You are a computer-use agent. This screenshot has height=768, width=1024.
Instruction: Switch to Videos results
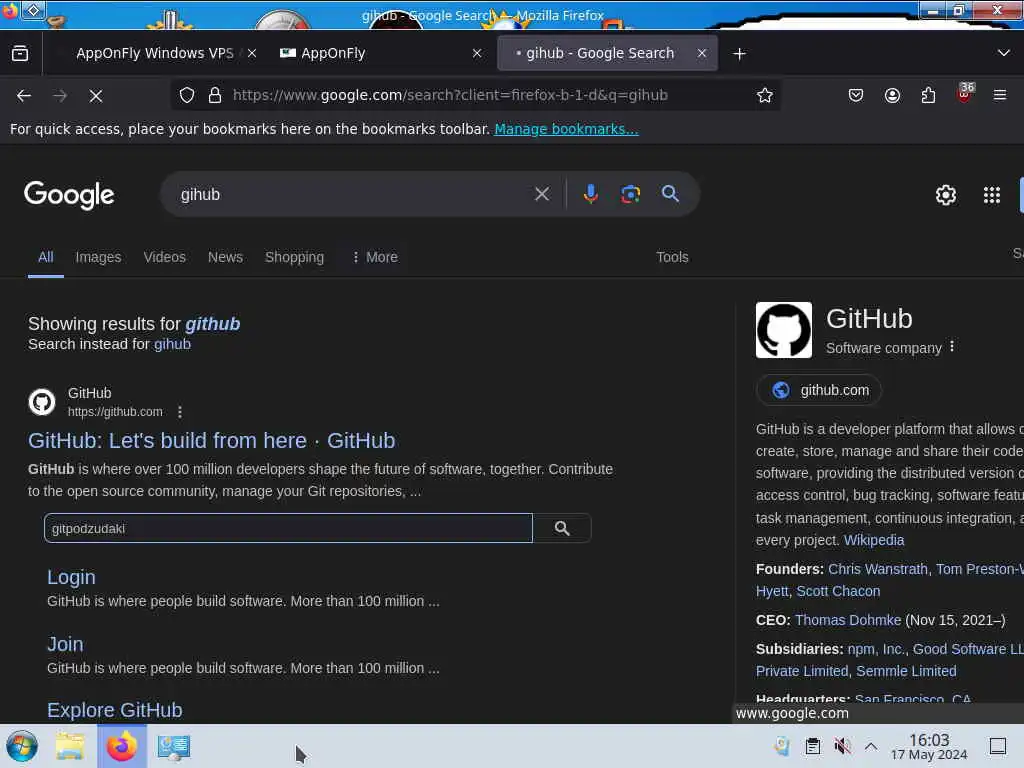[x=165, y=257]
